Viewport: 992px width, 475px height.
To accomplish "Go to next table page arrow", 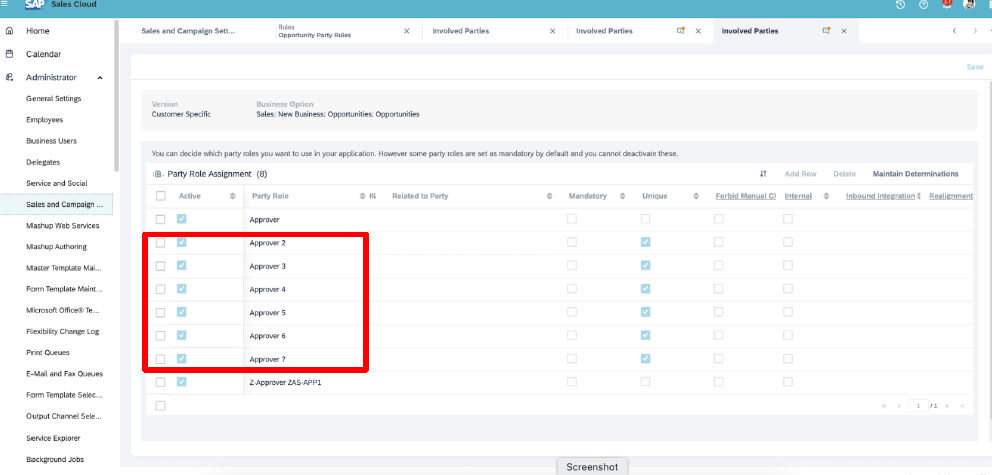I will (947, 406).
